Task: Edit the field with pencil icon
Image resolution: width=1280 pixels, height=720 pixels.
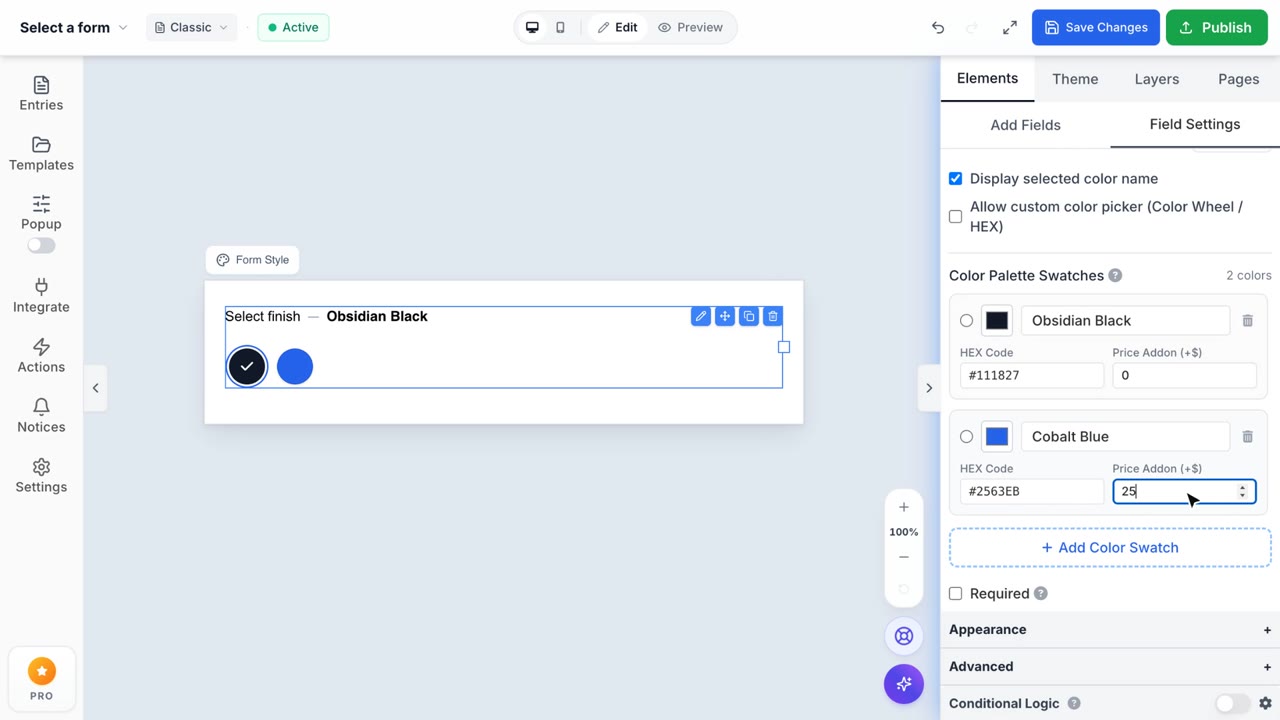Action: (701, 316)
